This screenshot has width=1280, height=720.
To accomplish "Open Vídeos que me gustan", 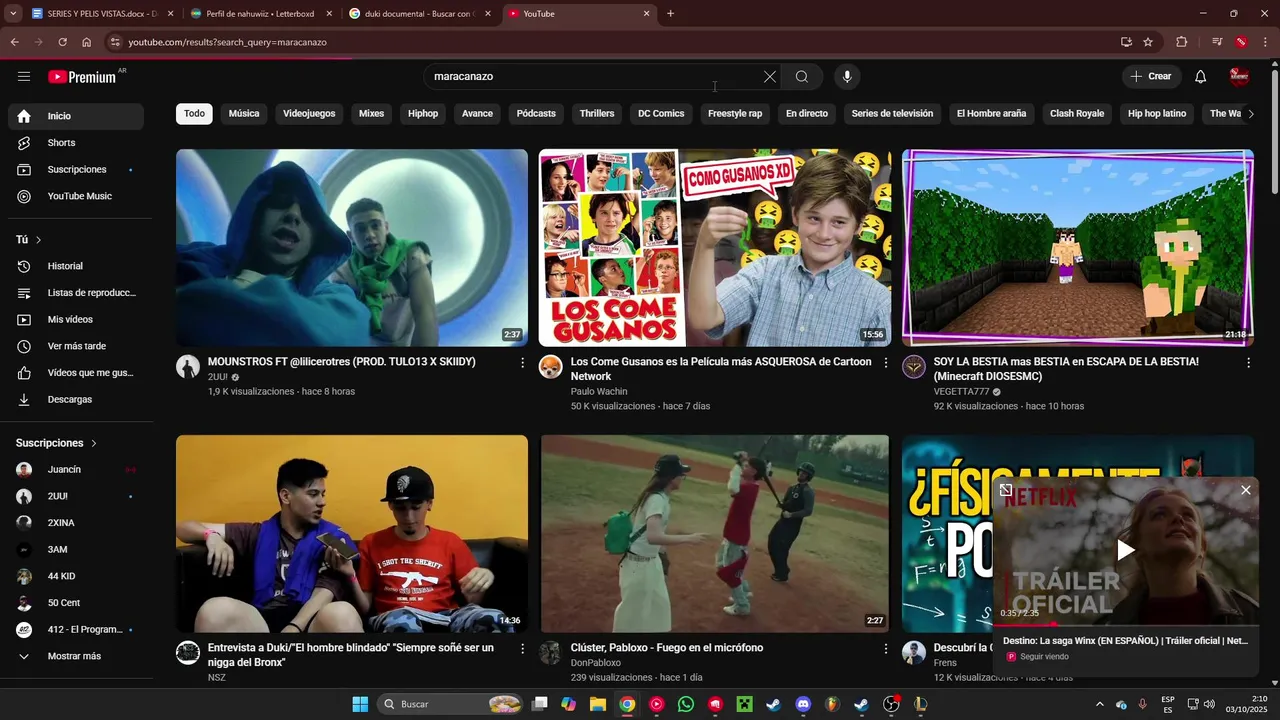I will [x=76, y=373].
